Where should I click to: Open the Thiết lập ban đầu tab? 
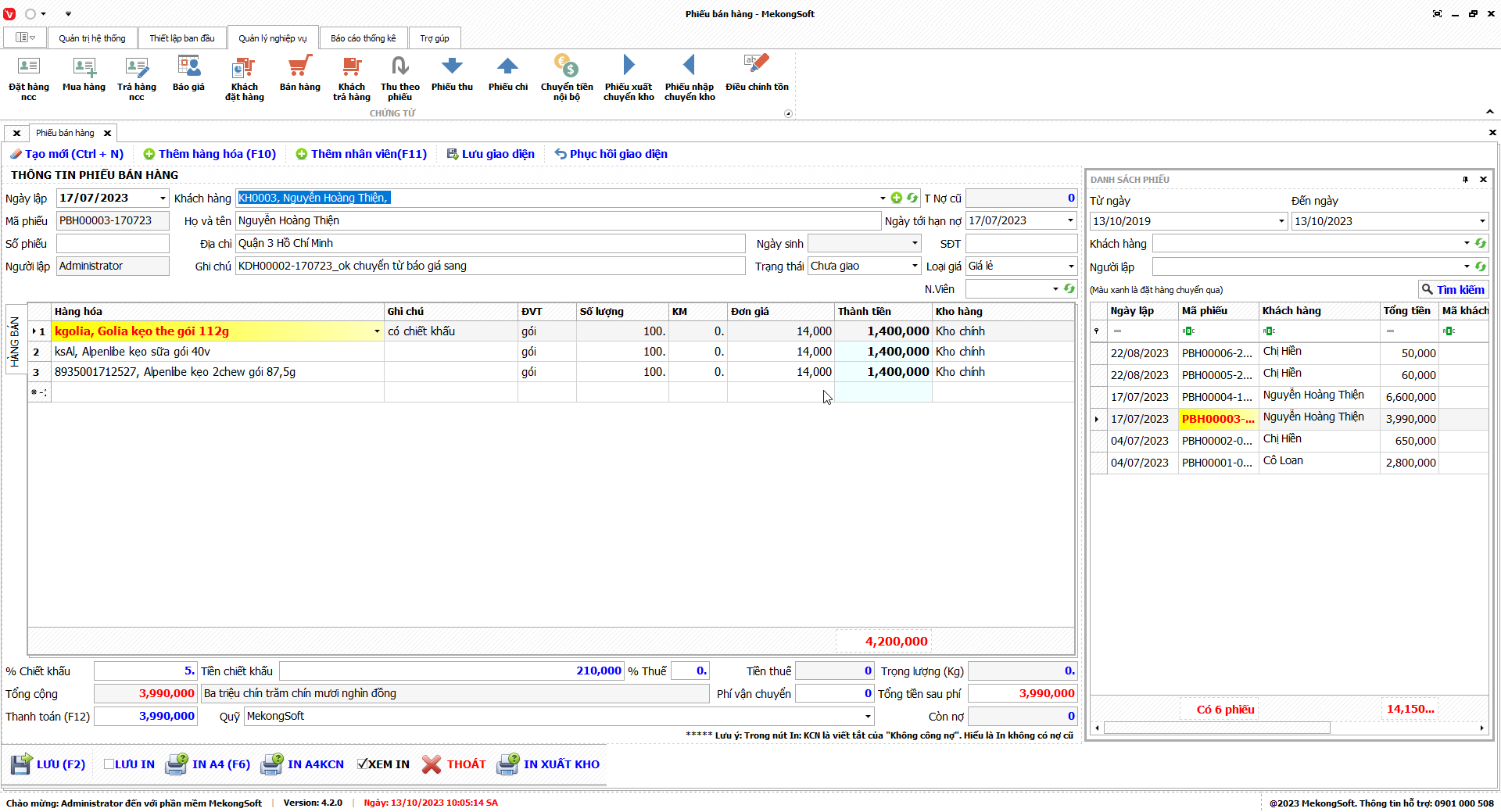click(x=181, y=38)
